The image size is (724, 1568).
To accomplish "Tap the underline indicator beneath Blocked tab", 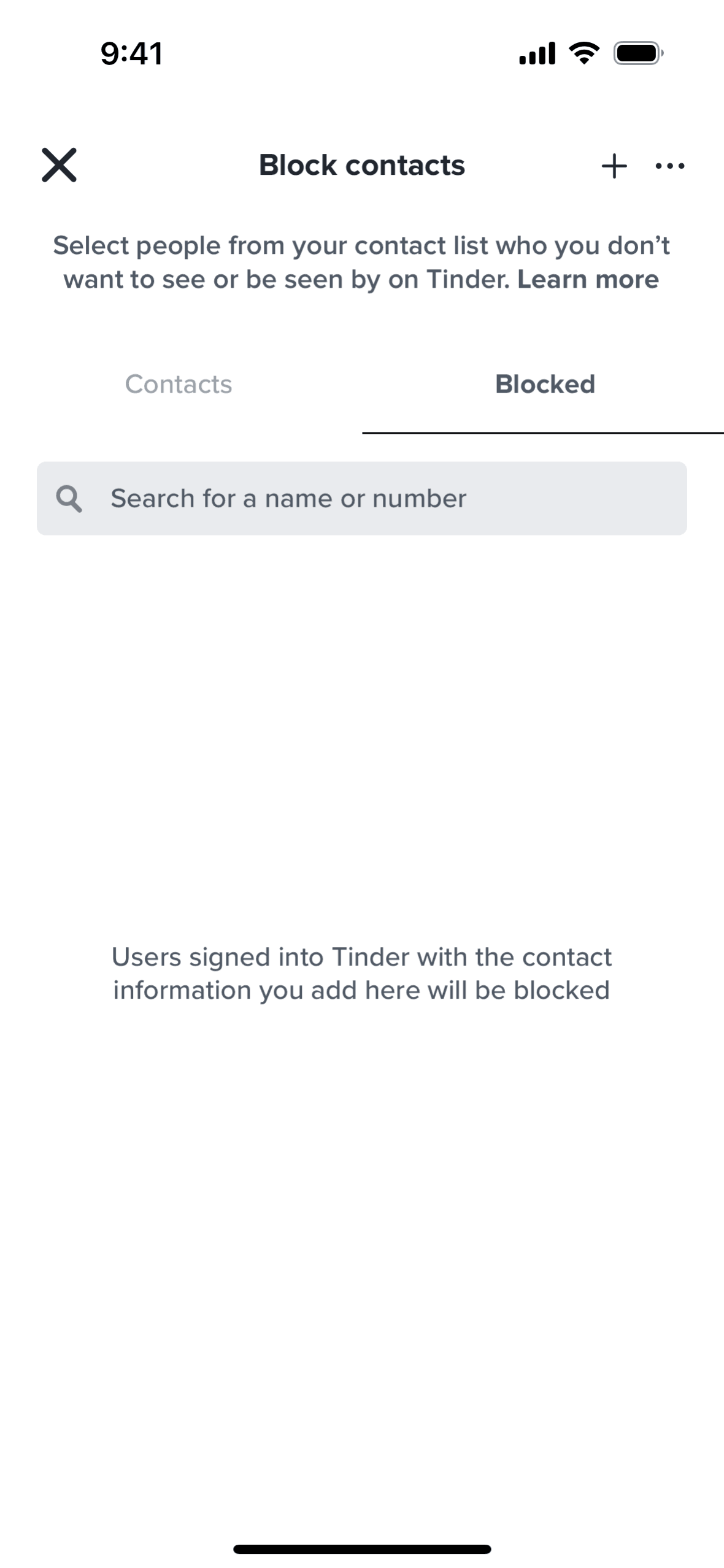I will (543, 432).
